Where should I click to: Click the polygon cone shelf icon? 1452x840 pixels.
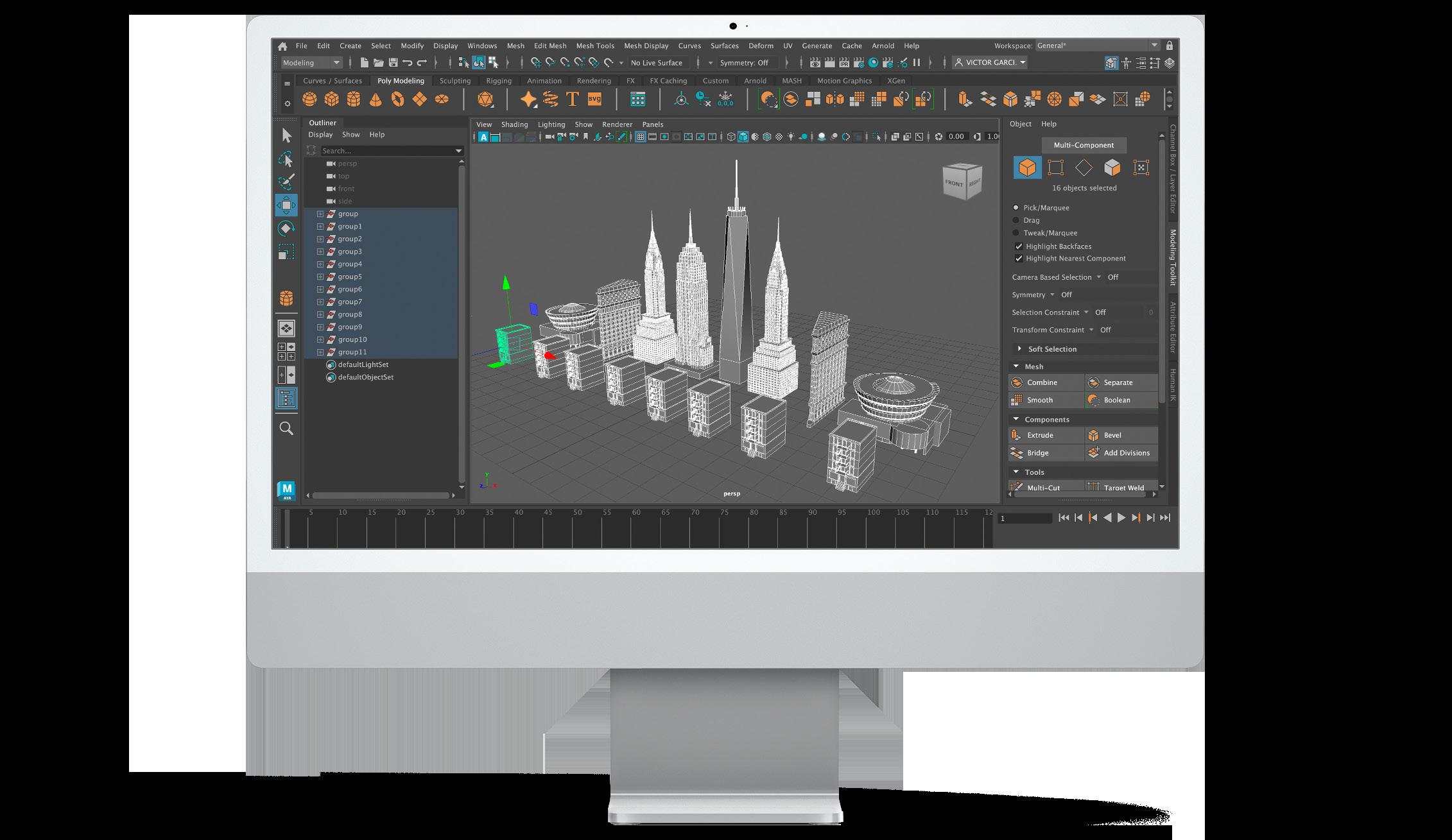point(376,99)
